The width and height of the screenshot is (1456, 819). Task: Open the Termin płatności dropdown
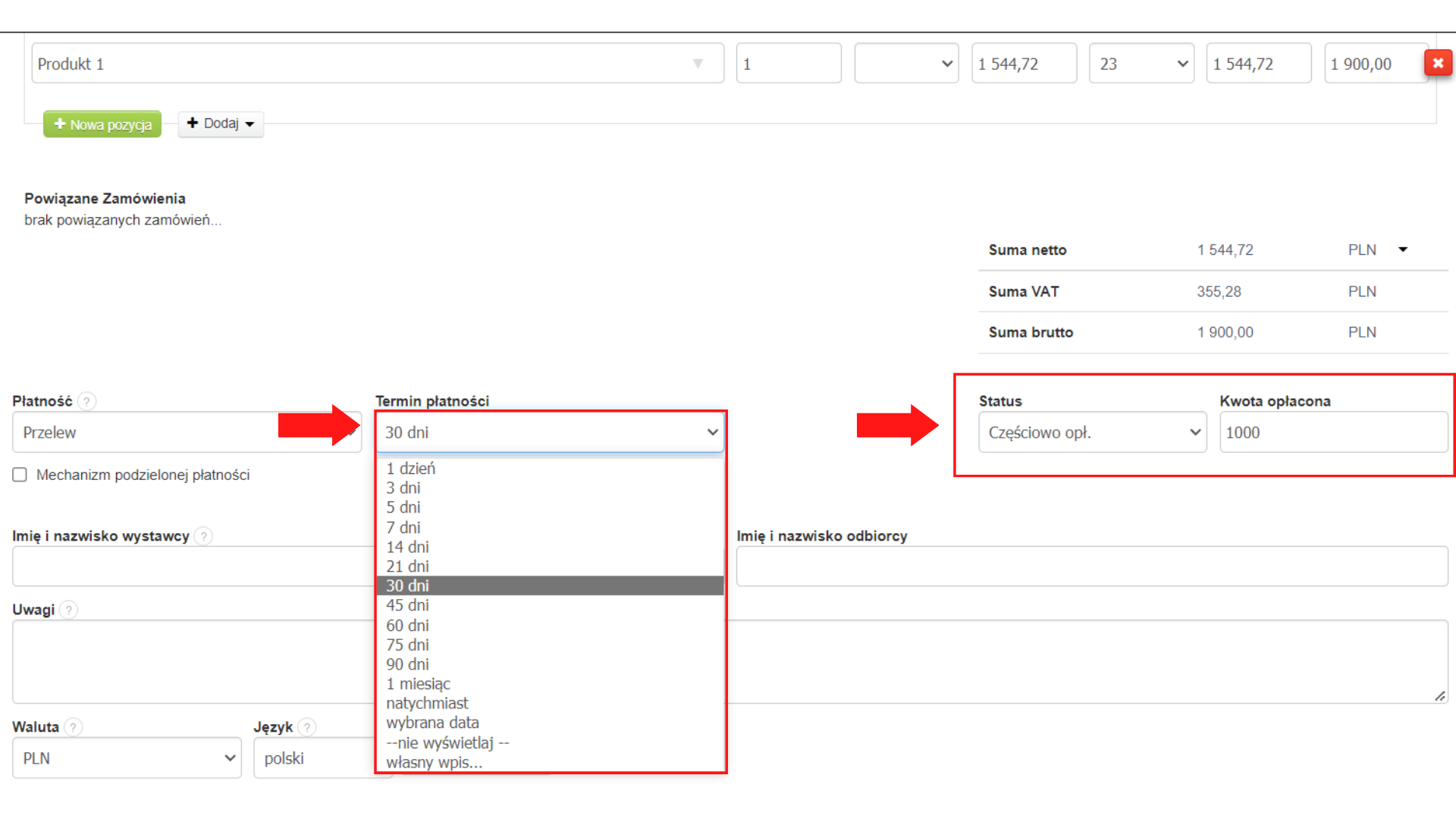551,432
